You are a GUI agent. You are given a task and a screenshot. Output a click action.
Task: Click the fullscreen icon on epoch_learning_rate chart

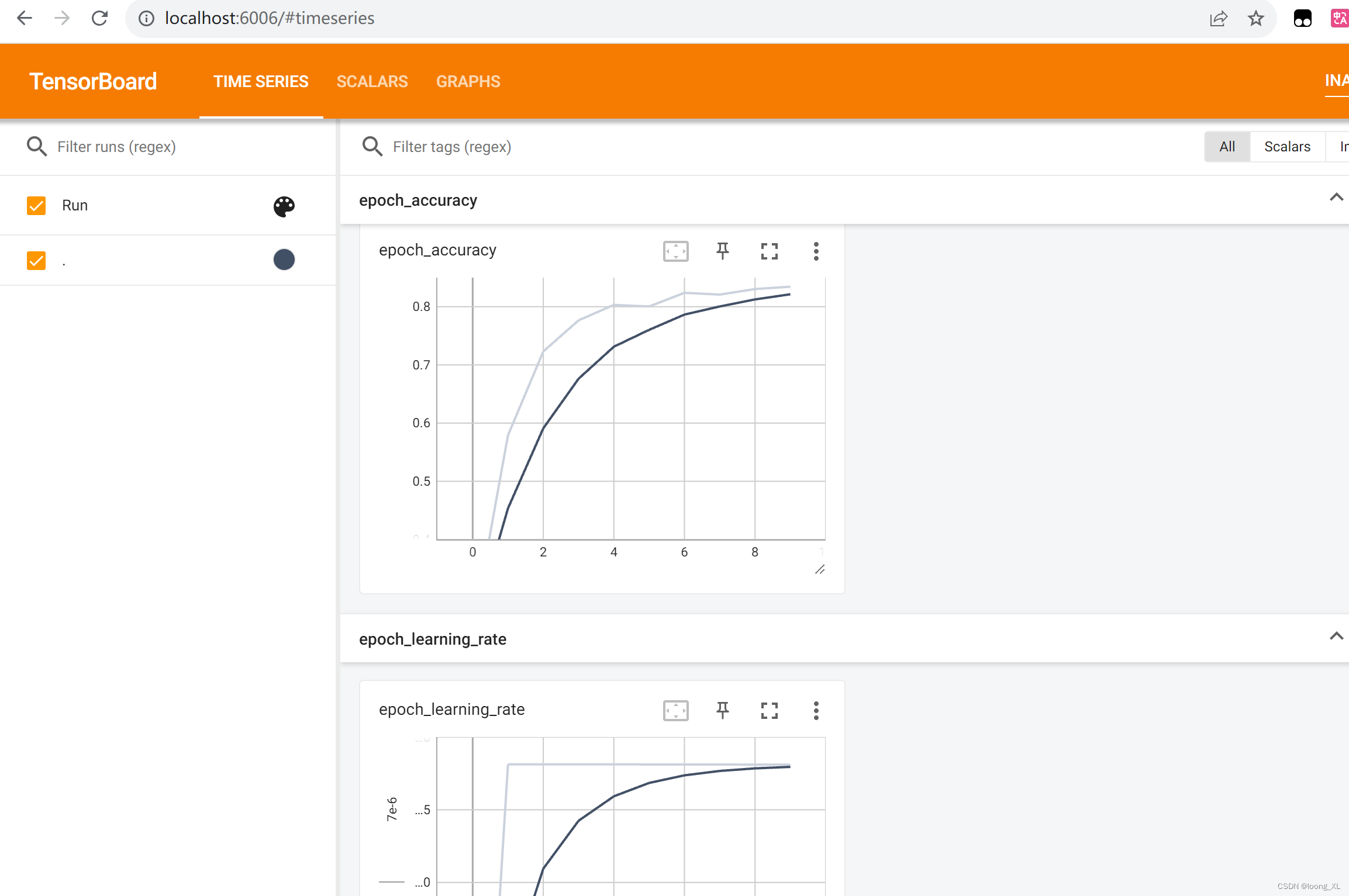point(769,710)
